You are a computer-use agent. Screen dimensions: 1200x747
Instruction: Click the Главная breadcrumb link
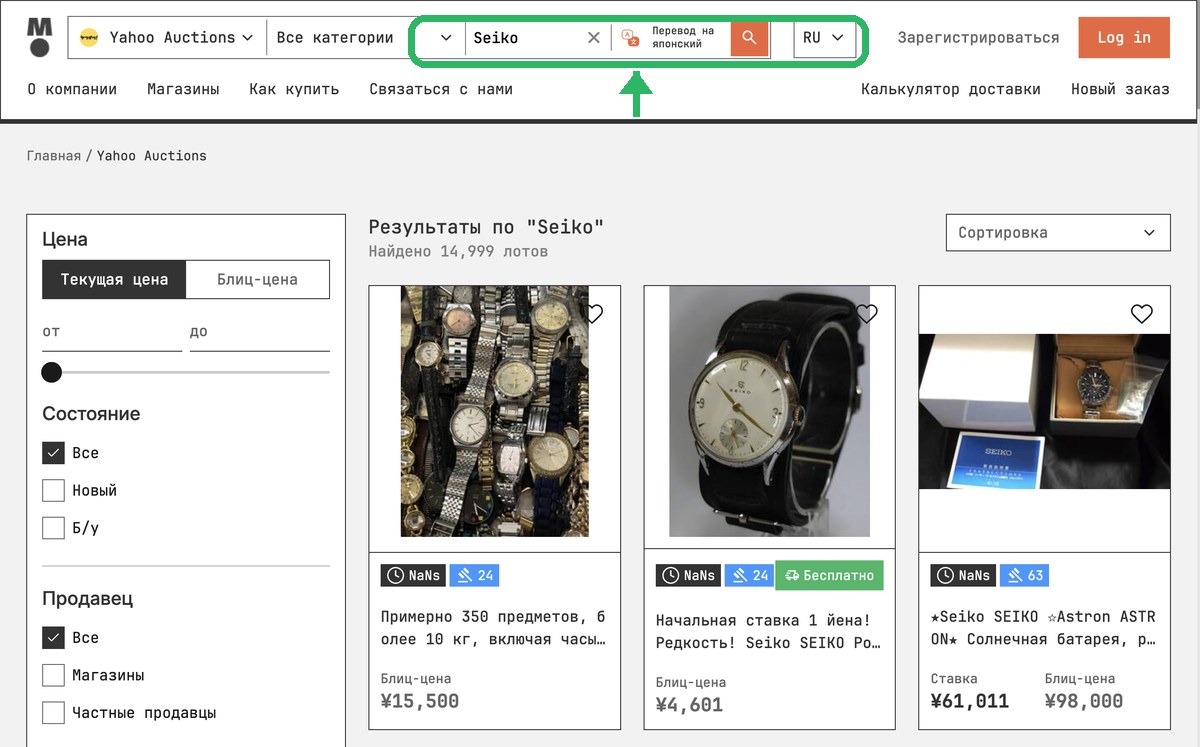click(x=54, y=155)
